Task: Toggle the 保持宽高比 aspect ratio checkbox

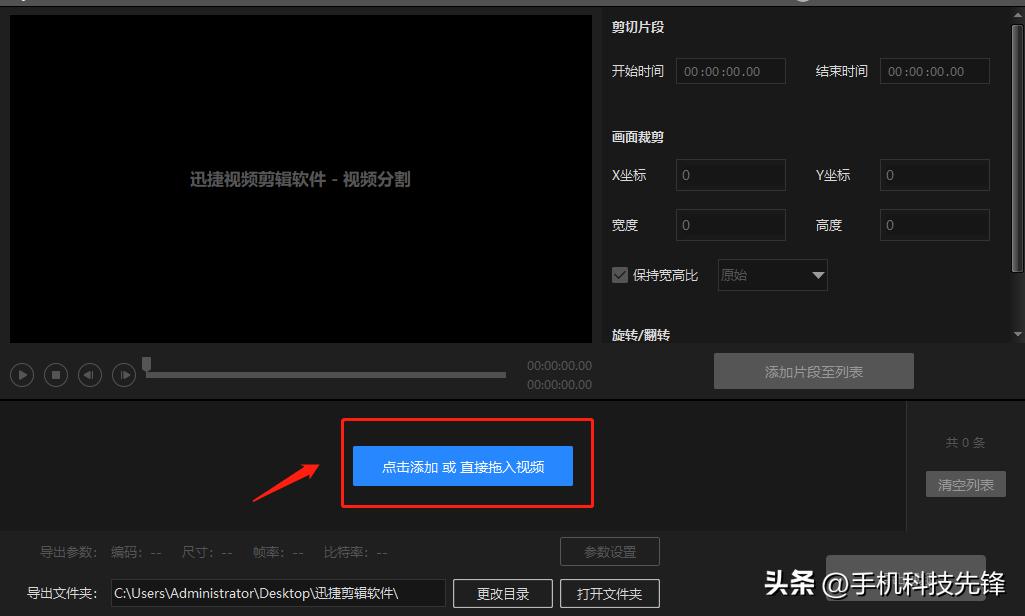Action: point(620,274)
